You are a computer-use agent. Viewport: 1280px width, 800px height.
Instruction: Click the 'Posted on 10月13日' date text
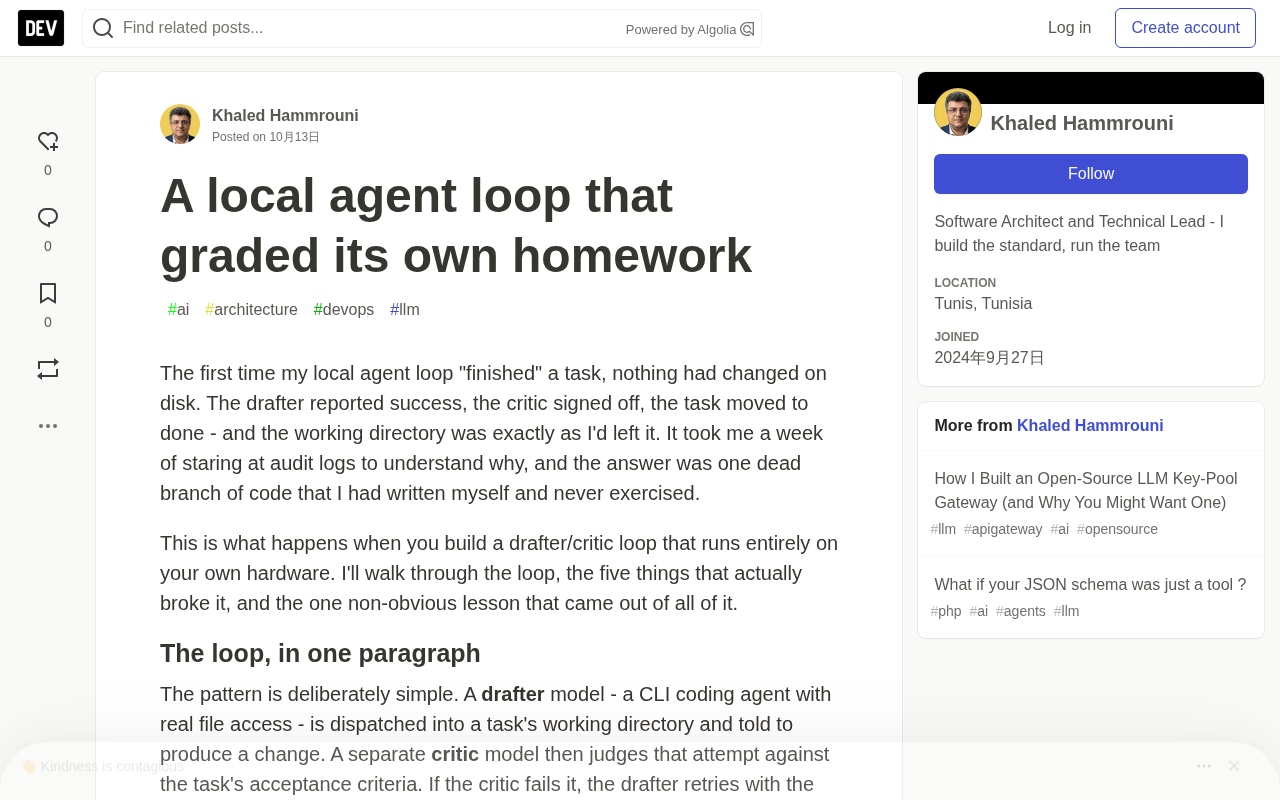coord(266,137)
